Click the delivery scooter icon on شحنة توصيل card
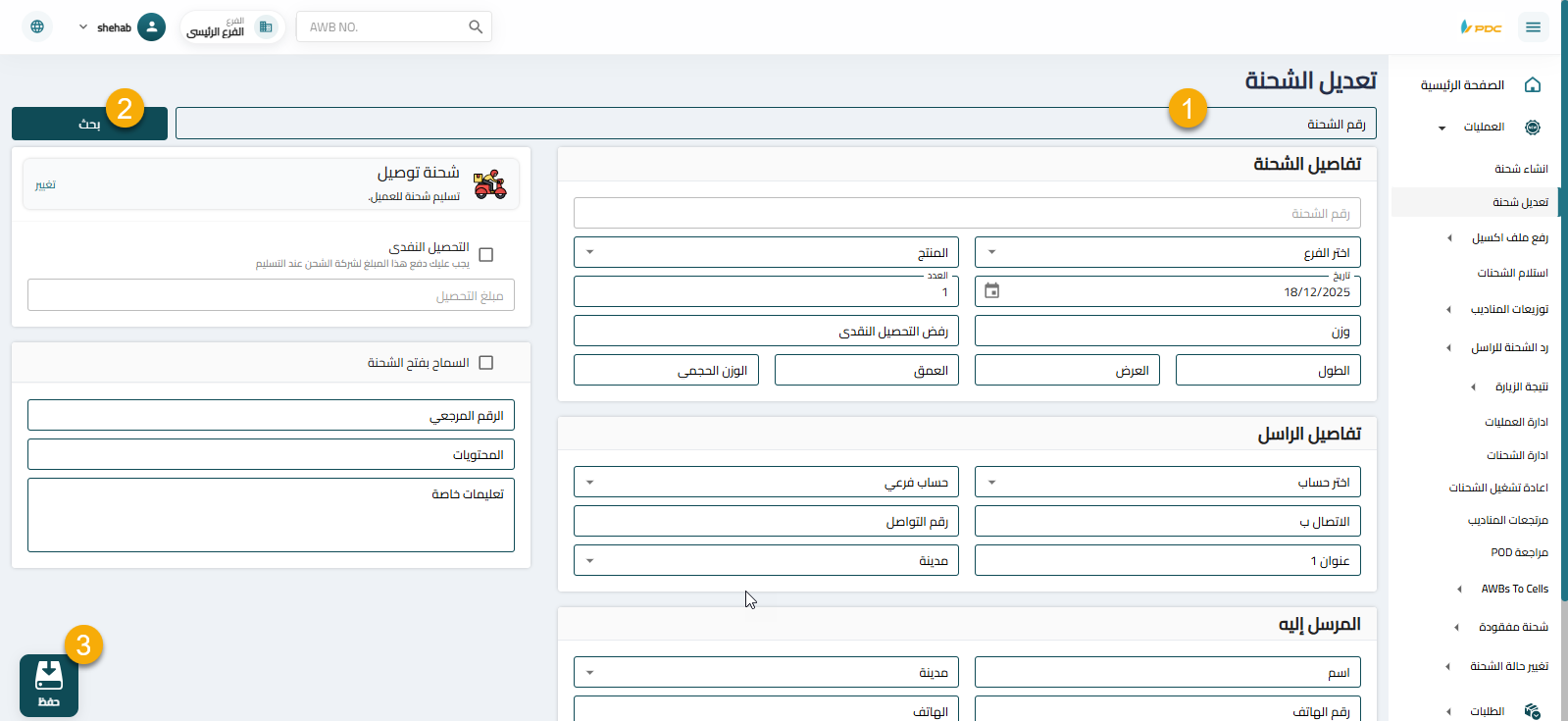The image size is (1568, 721). 489,184
